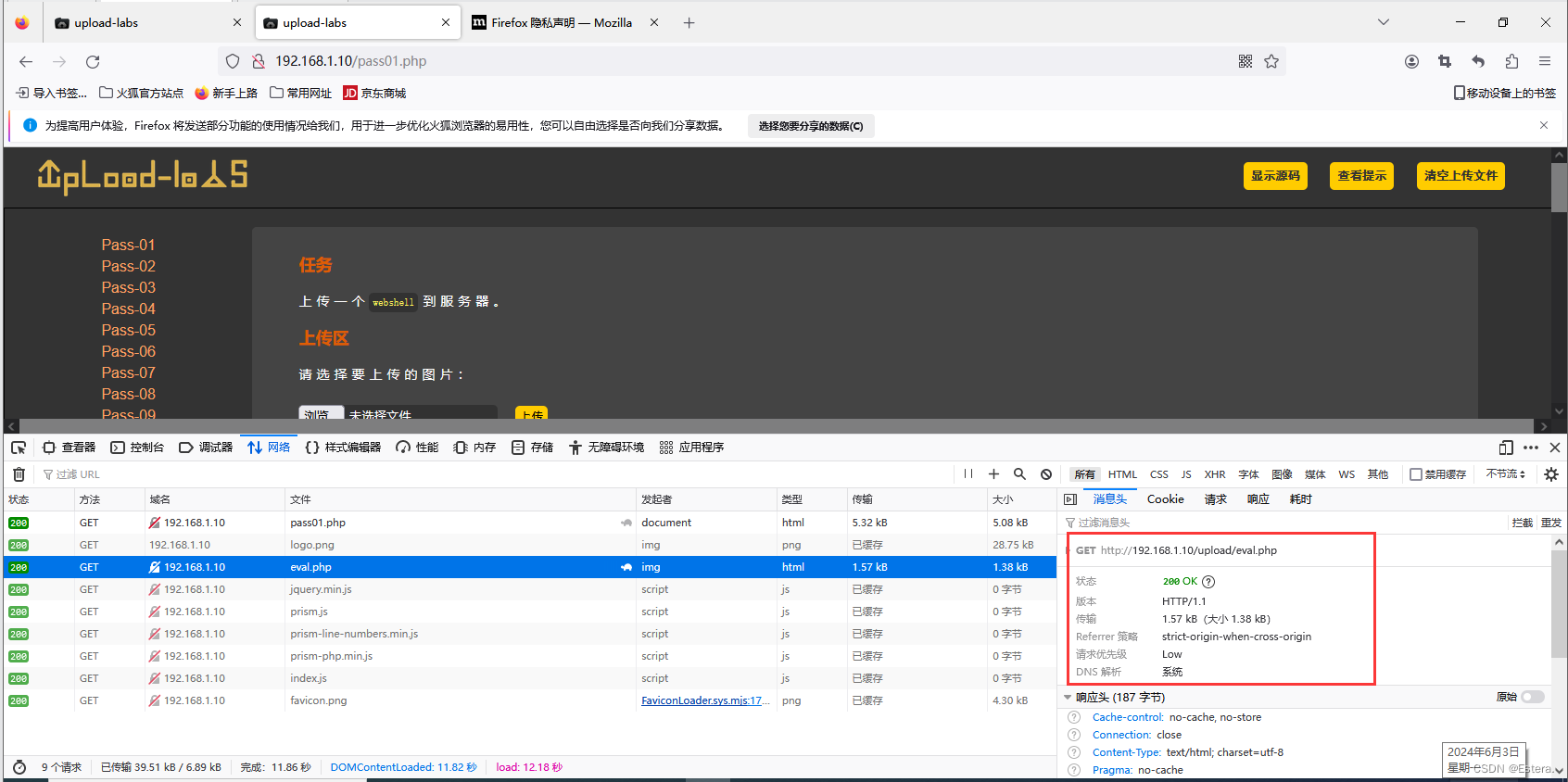Click 选择您要分享的数据 button
Image resolution: width=1568 pixels, height=782 pixels.
click(811, 126)
